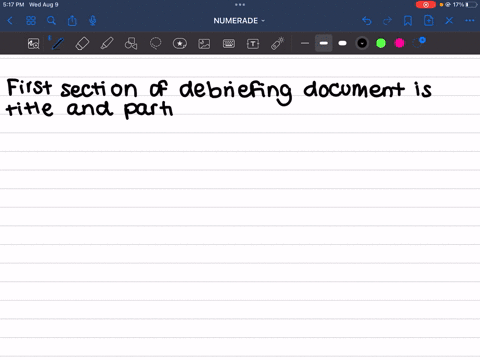Select the laser pointer tool
480x360 pixels.
(x=277, y=43)
